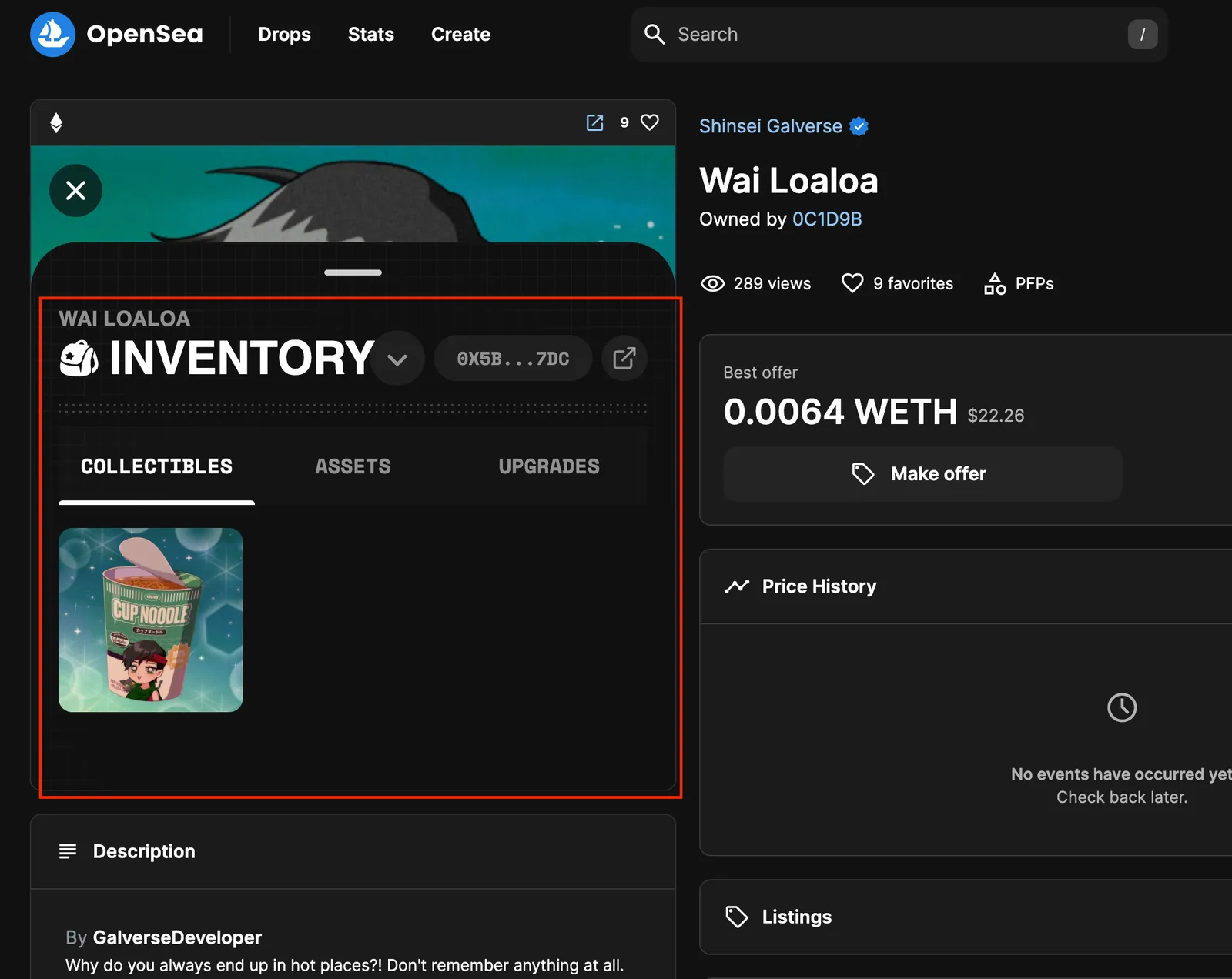The height and width of the screenshot is (979, 1232).
Task: Click the 289 views eye icon
Action: (x=713, y=284)
